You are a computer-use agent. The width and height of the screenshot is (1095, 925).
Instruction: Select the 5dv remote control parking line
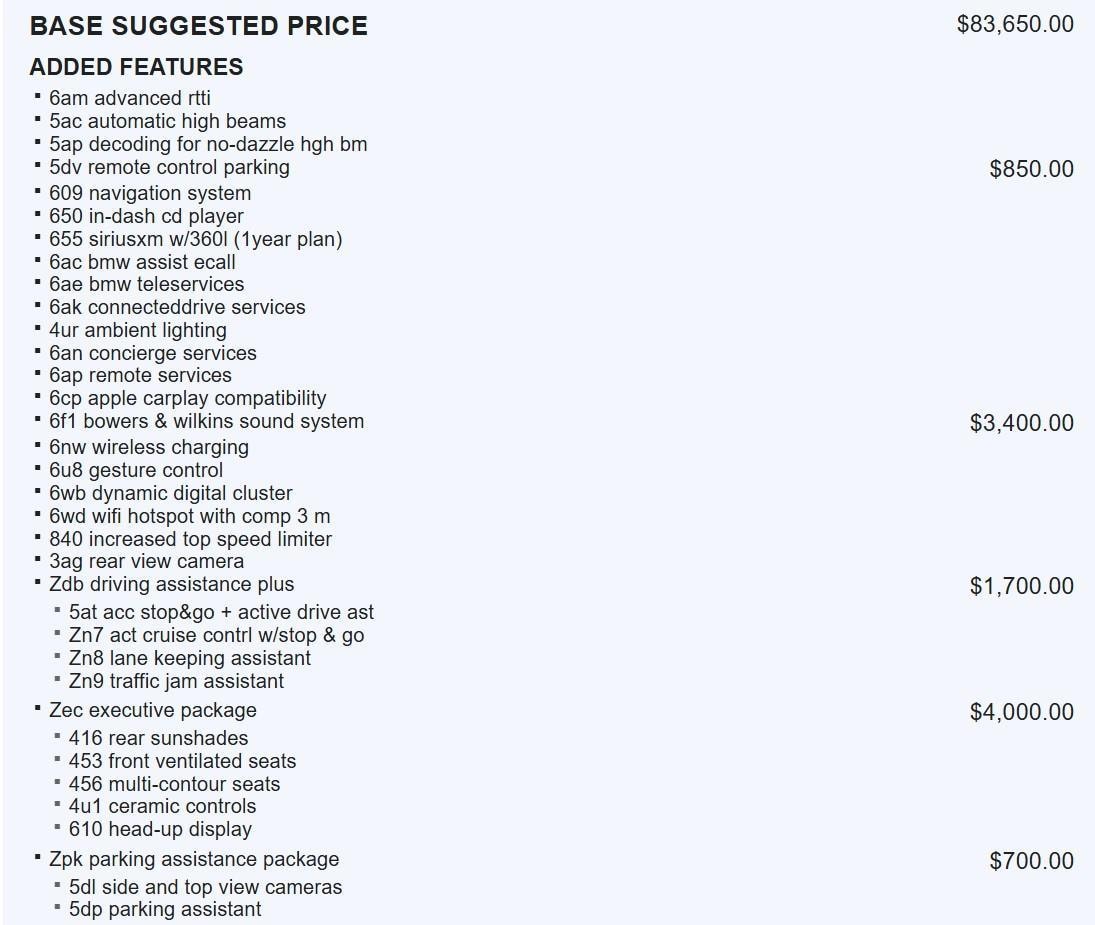169,167
